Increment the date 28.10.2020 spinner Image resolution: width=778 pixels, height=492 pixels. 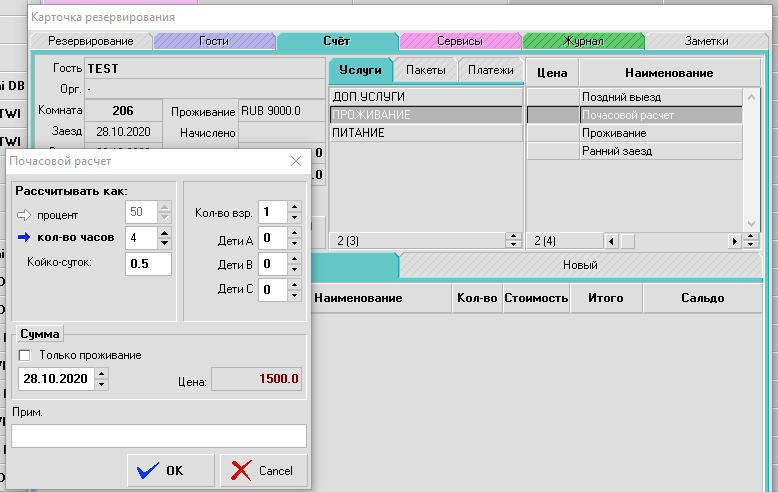pyautogui.click(x=102, y=374)
